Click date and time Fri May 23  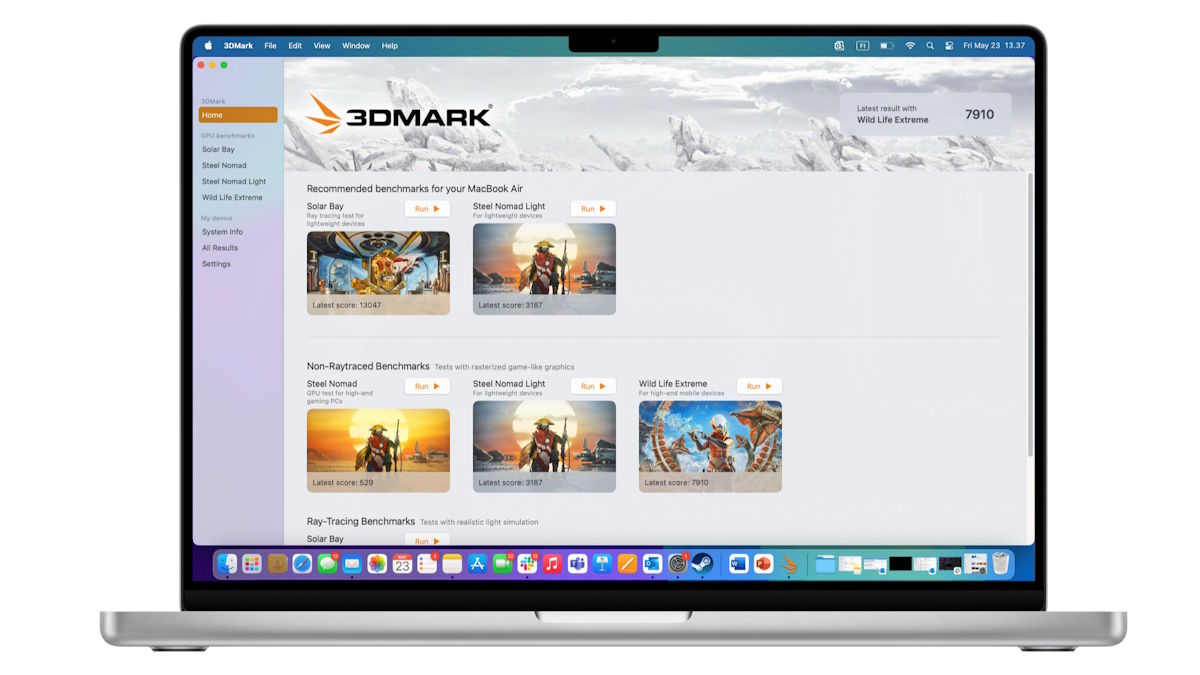click(x=994, y=46)
